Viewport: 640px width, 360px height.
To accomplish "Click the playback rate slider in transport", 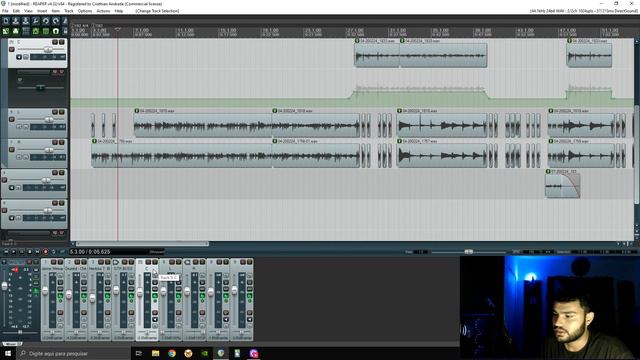I will [469, 252].
